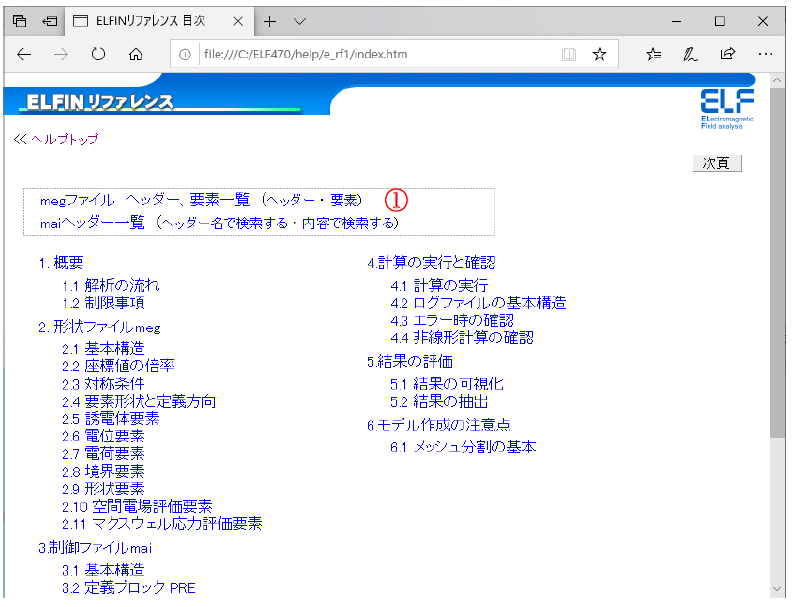Viewport: 792px width, 607px height.
Task: Open the ヘッダー・要素 link
Action: 312,200
